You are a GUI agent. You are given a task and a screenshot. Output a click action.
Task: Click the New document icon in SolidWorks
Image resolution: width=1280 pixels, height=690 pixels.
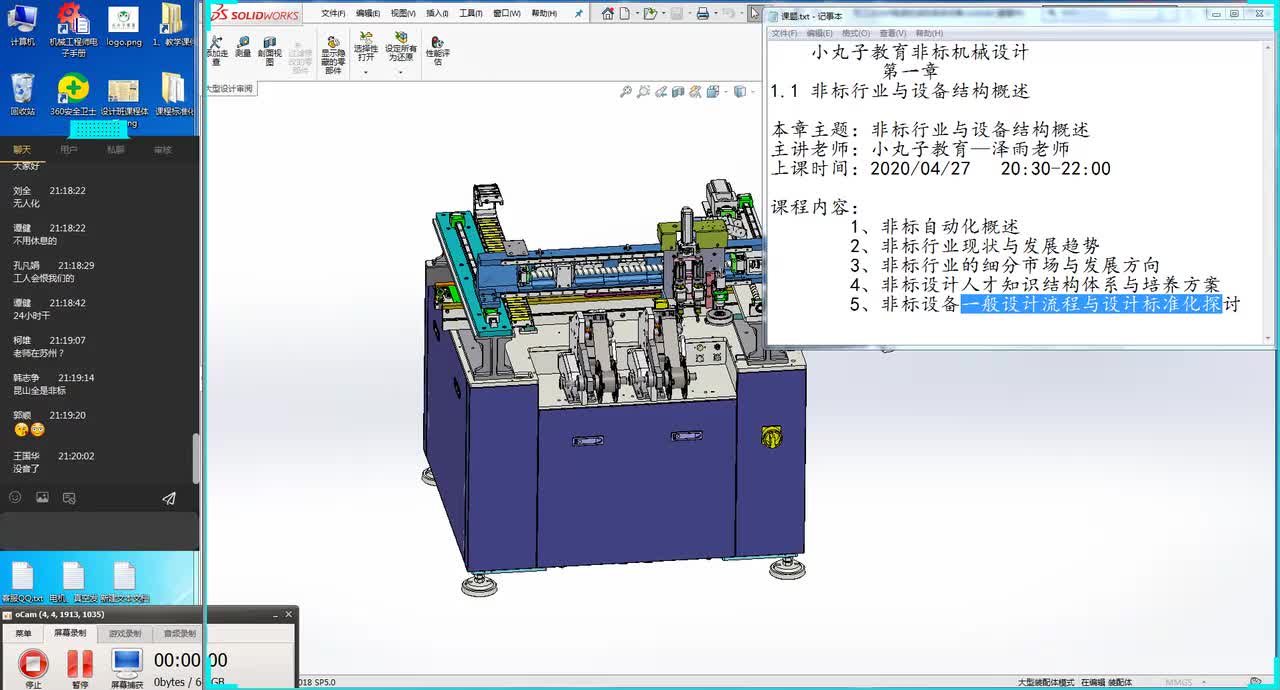pyautogui.click(x=625, y=13)
